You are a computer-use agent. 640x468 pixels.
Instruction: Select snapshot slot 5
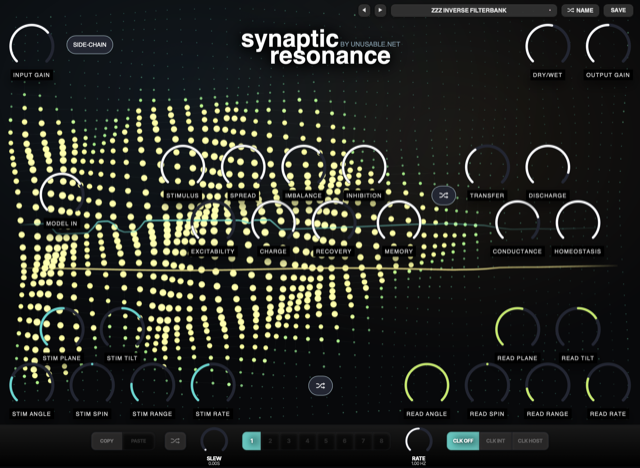click(x=326, y=441)
